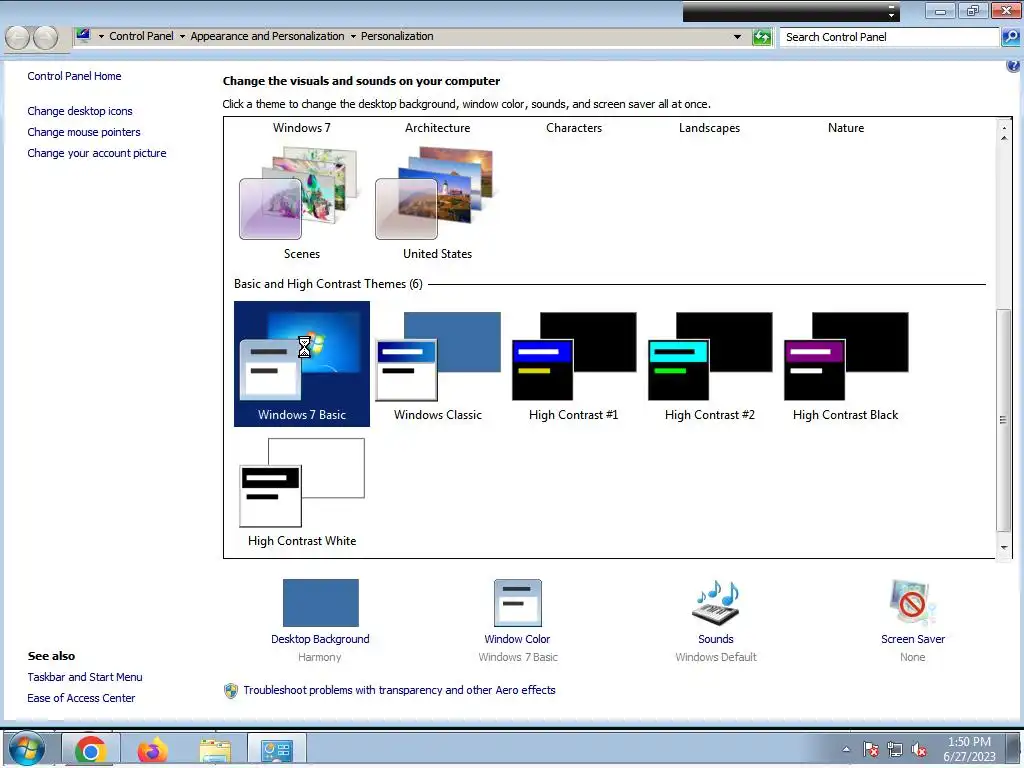The image size is (1024, 768).
Task: Expand dropdown arrow before Control Panel breadcrumb
Action: pyautogui.click(x=101, y=37)
